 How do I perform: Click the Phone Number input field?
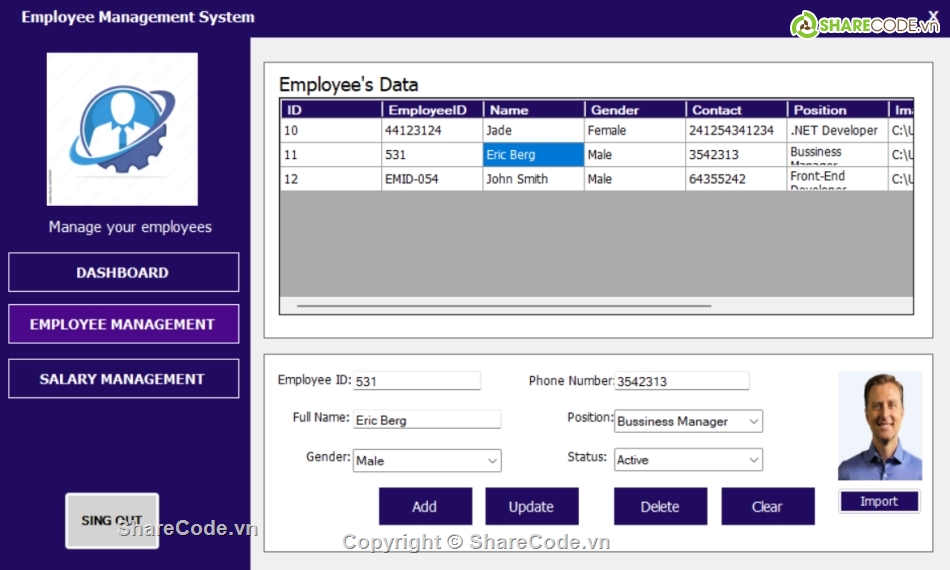(x=681, y=381)
